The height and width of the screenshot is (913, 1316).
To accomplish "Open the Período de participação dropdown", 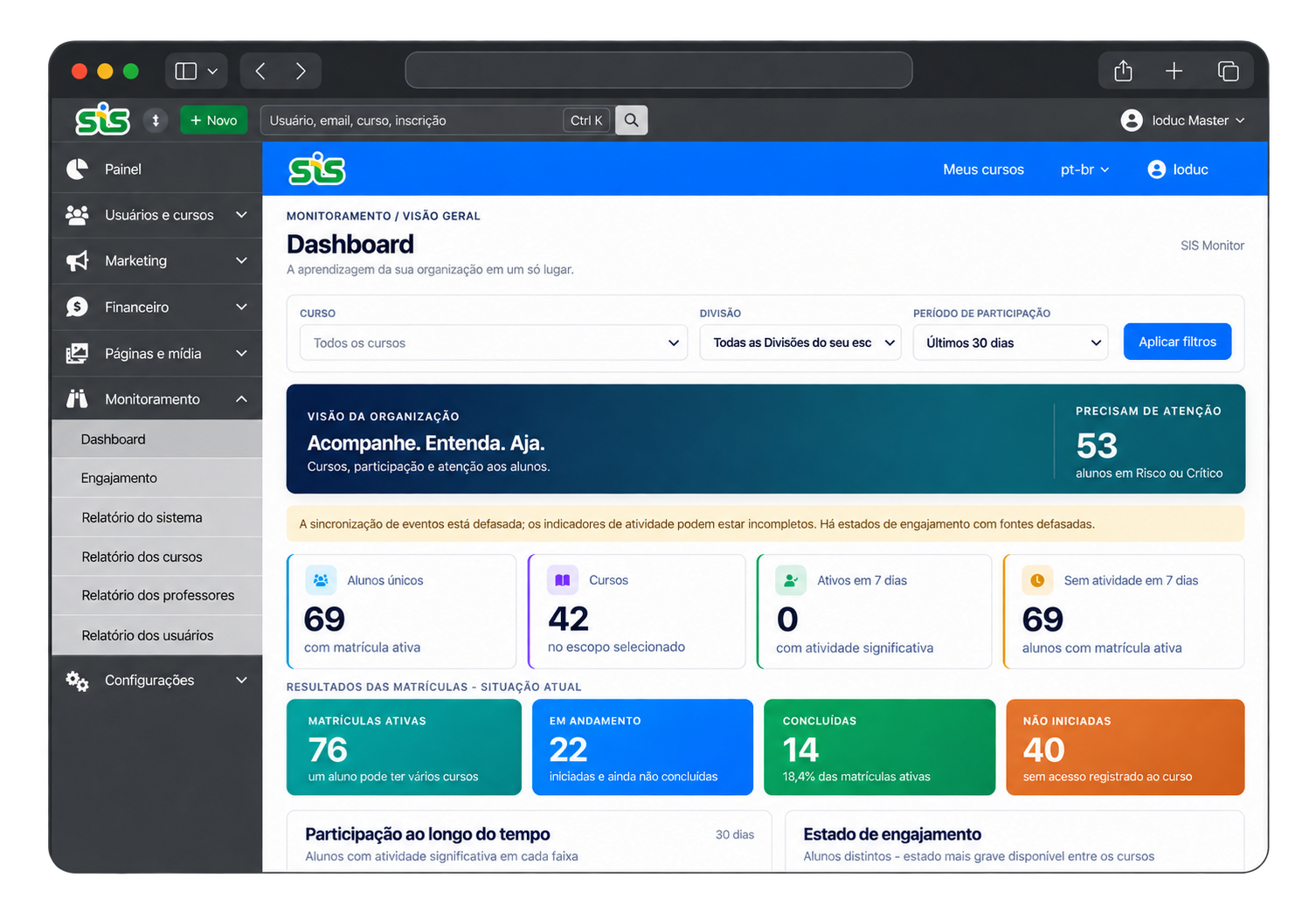I will (1010, 342).
